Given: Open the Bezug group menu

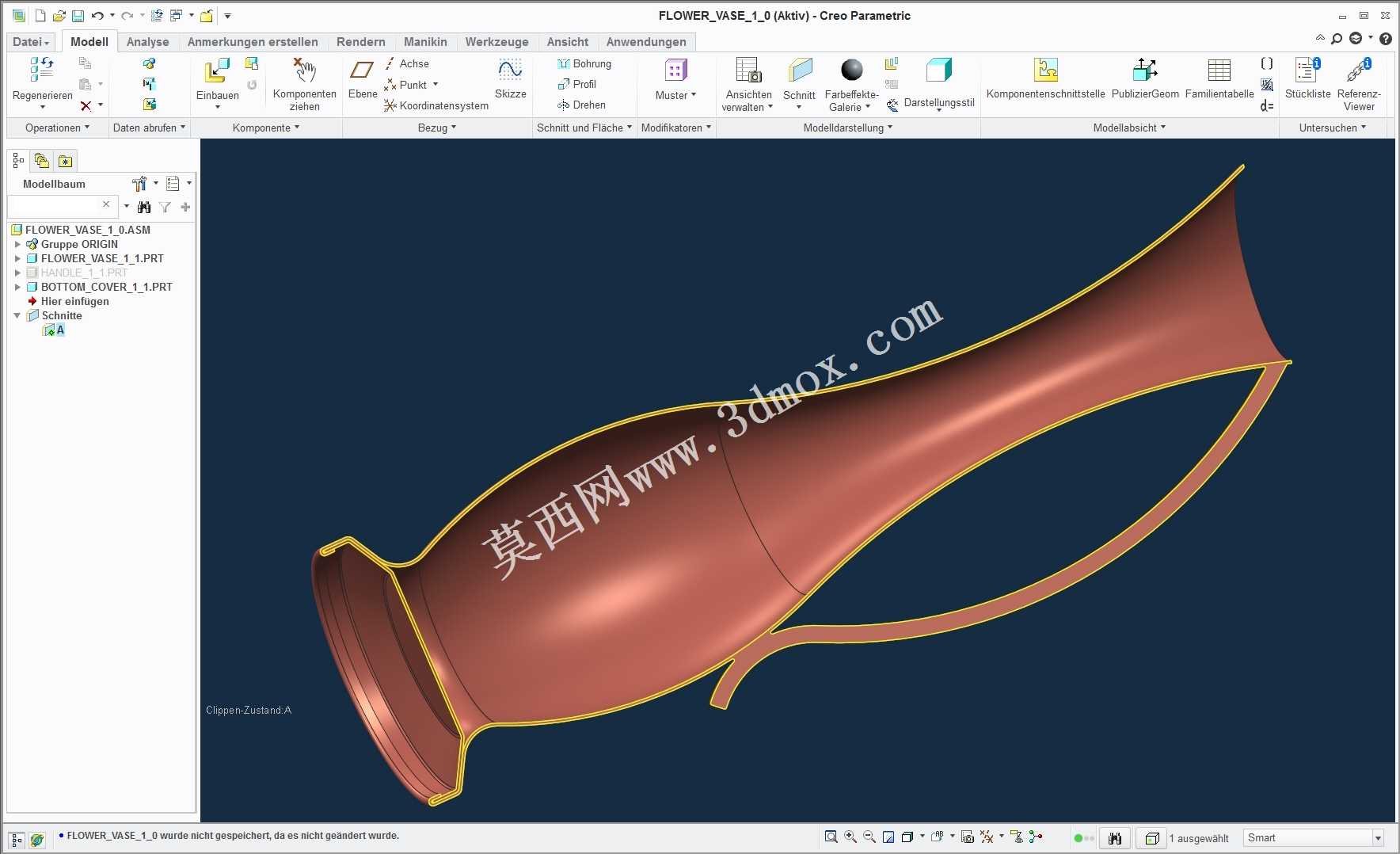Looking at the screenshot, I should tap(437, 128).
